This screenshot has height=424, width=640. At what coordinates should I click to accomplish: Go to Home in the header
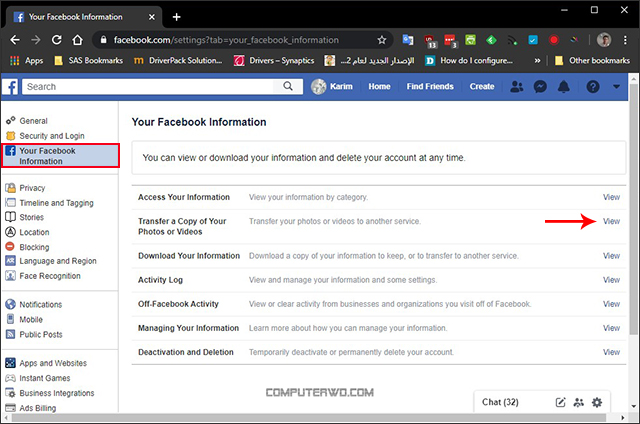click(x=379, y=87)
